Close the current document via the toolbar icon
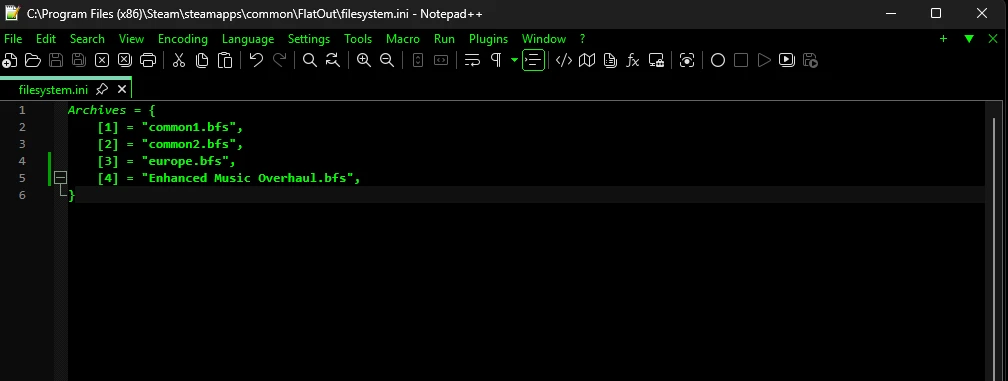 (x=102, y=60)
